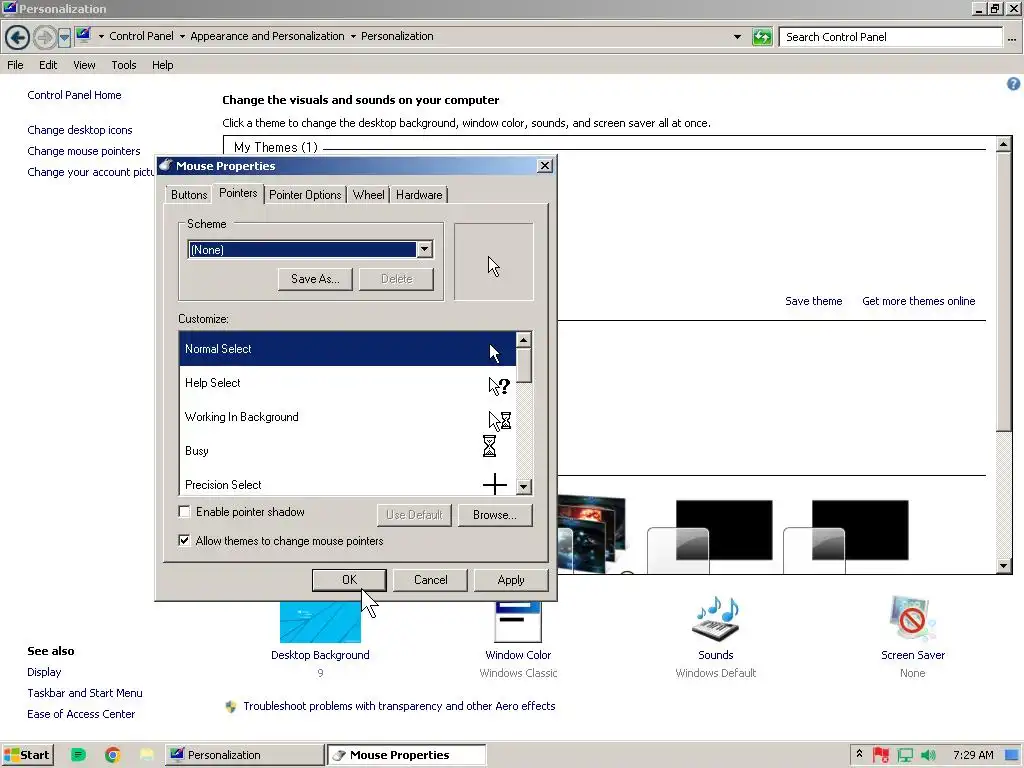The height and width of the screenshot is (768, 1024).
Task: Go to Control Panel Home
Action: (74, 95)
